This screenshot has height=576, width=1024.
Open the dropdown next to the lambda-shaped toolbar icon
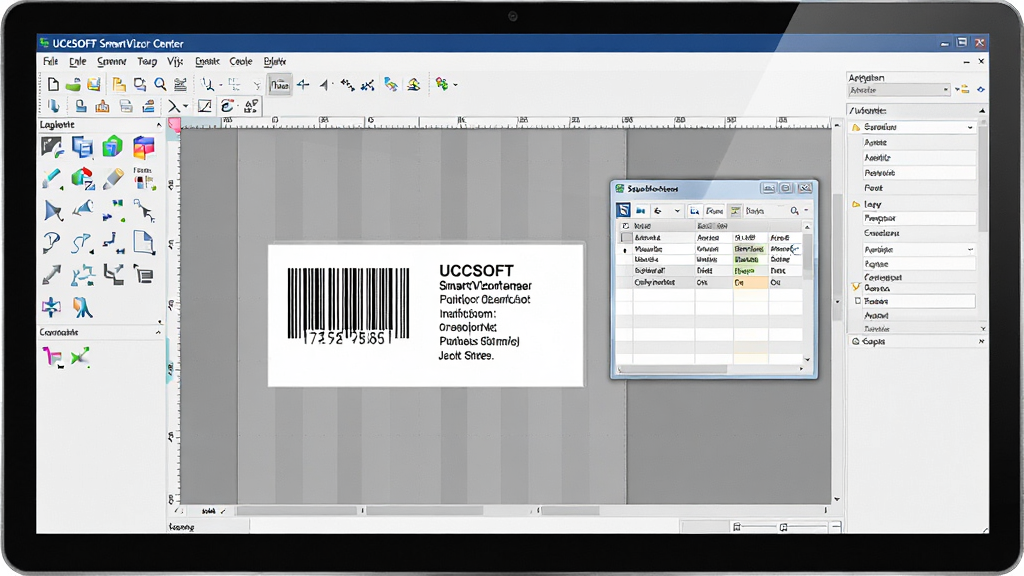point(185,106)
